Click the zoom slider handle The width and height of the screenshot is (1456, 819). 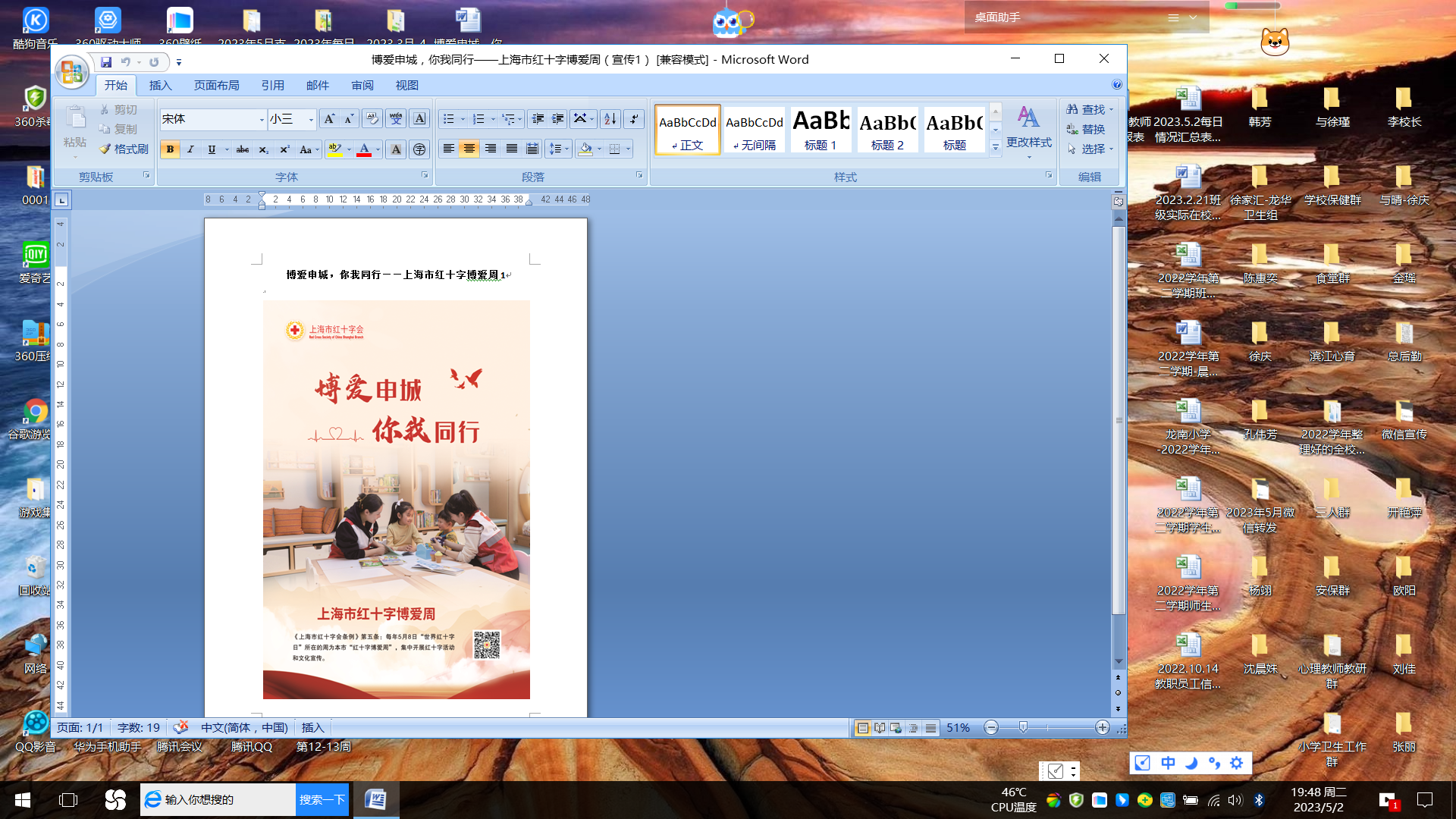click(1023, 728)
